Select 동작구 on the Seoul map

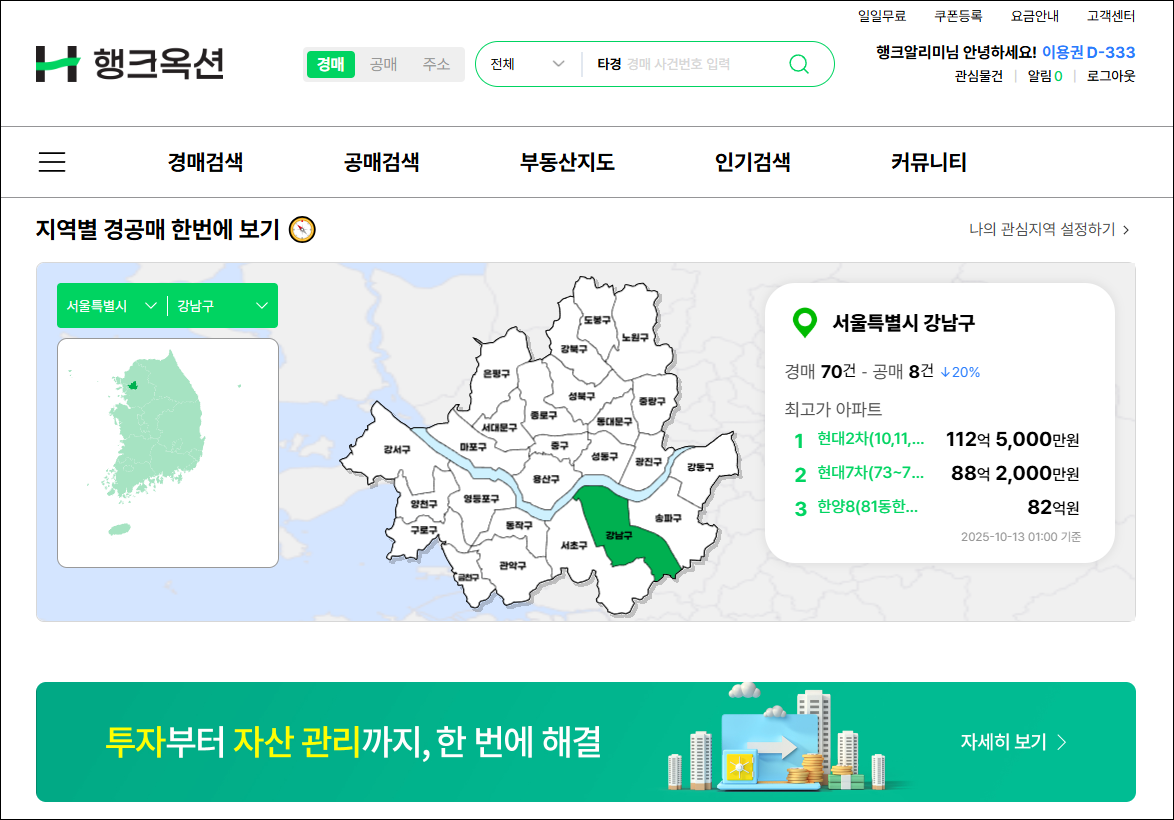(519, 525)
